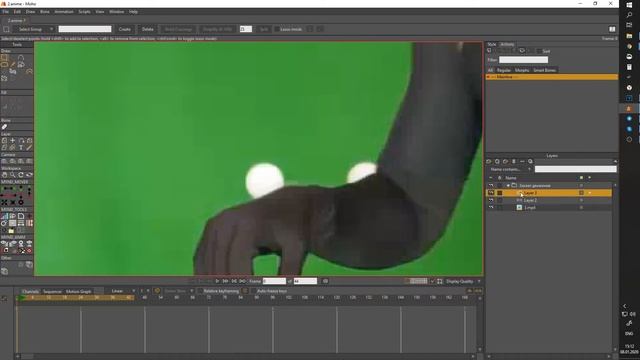Select the first Camera tool icon
640x360 pixels.
4,161
